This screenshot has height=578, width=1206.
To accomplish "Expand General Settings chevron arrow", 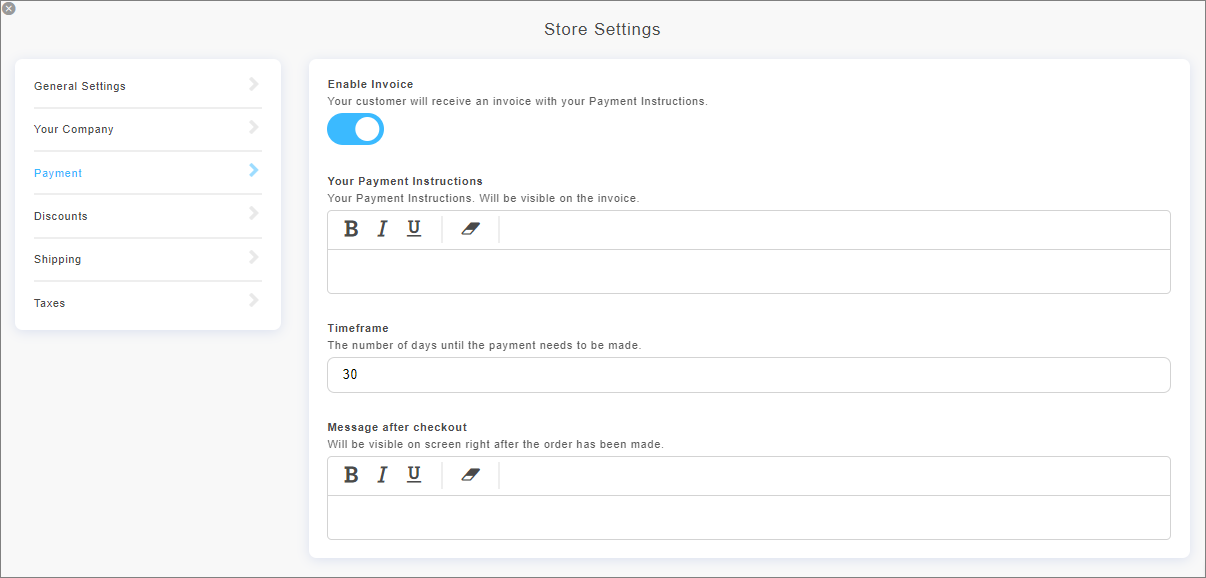I will [254, 84].
